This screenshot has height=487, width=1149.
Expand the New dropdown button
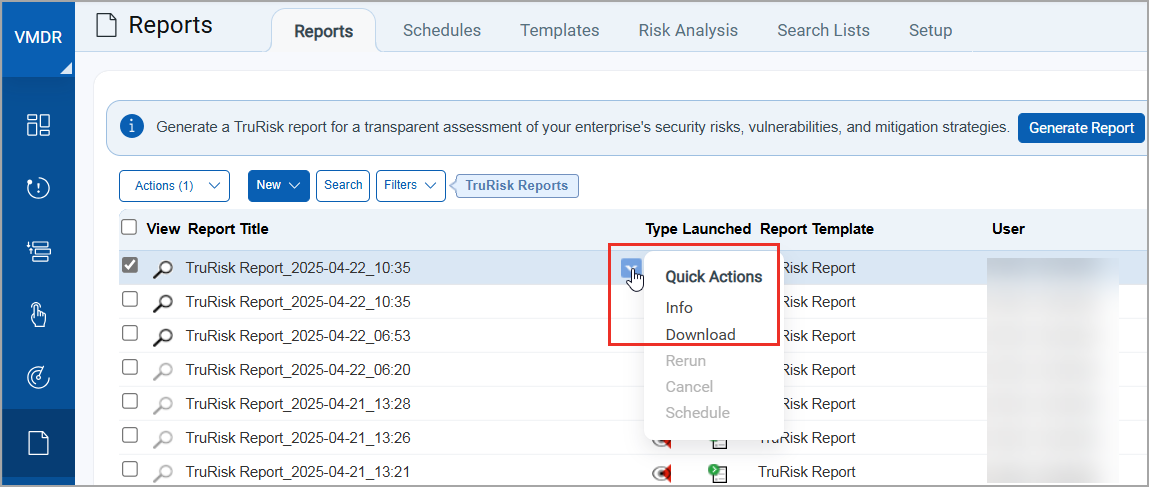coord(278,186)
